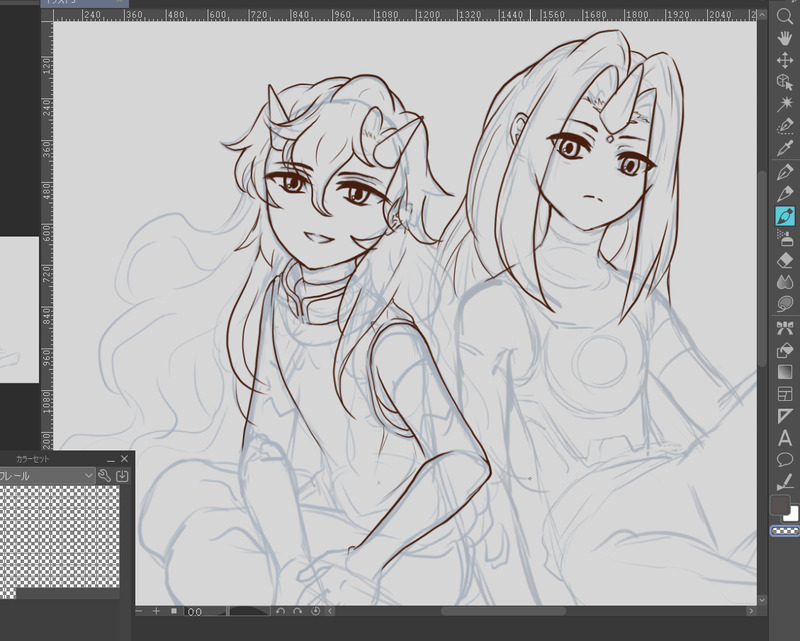Select the Correct line tool
Image resolution: width=800 pixels, height=641 pixels.
coord(785,482)
